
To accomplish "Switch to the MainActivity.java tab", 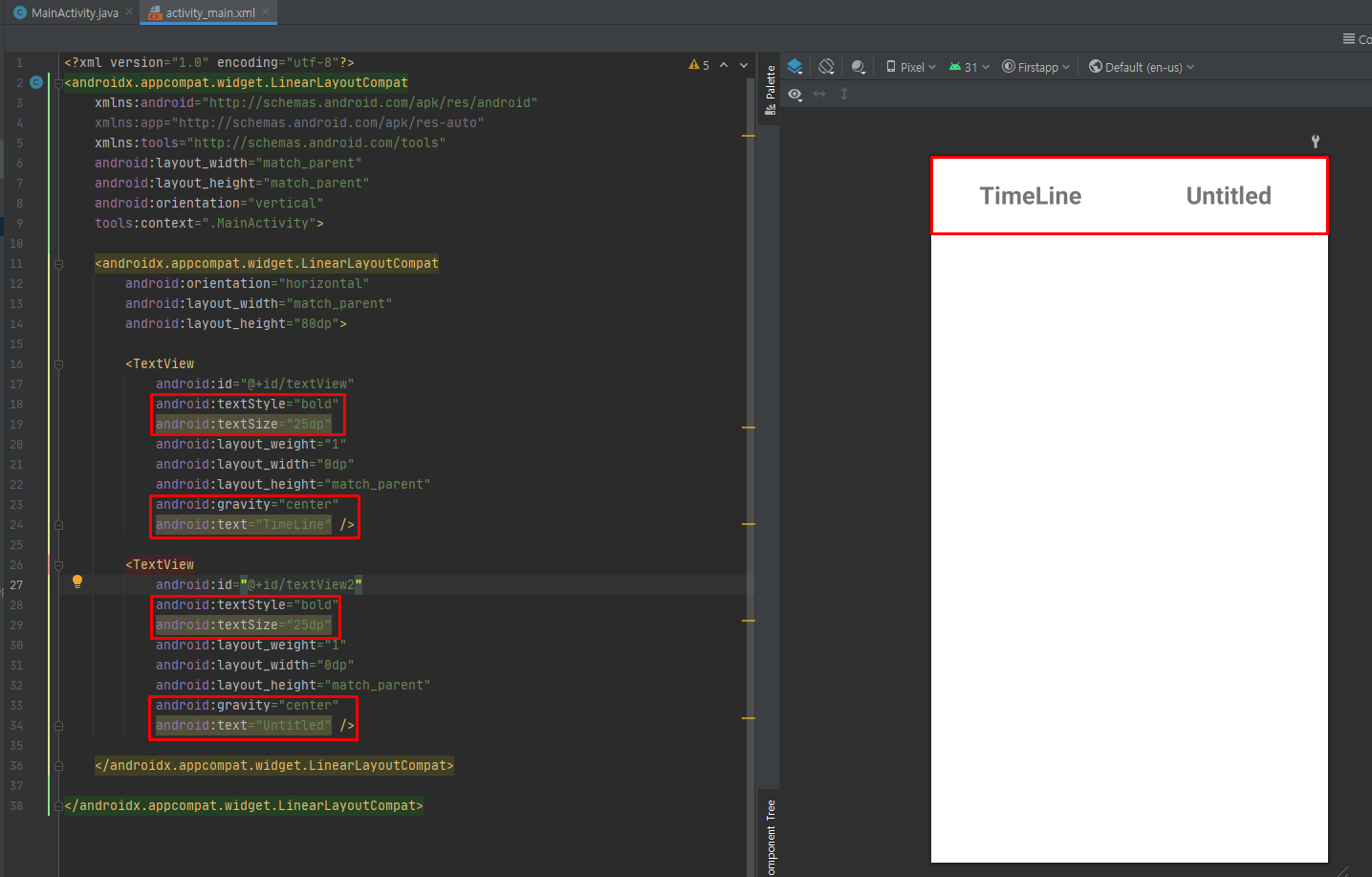I will click(75, 12).
